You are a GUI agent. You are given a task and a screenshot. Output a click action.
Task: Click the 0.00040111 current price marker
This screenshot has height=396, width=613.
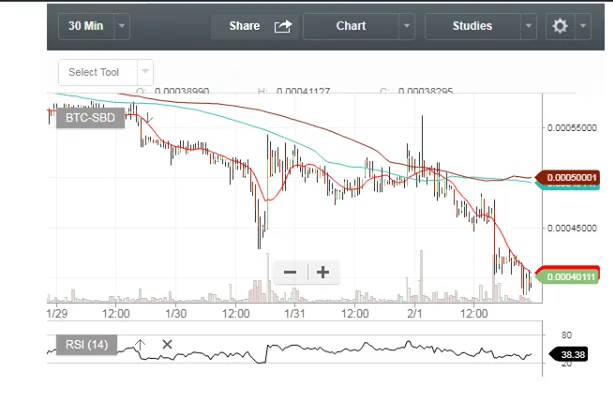click(567, 277)
